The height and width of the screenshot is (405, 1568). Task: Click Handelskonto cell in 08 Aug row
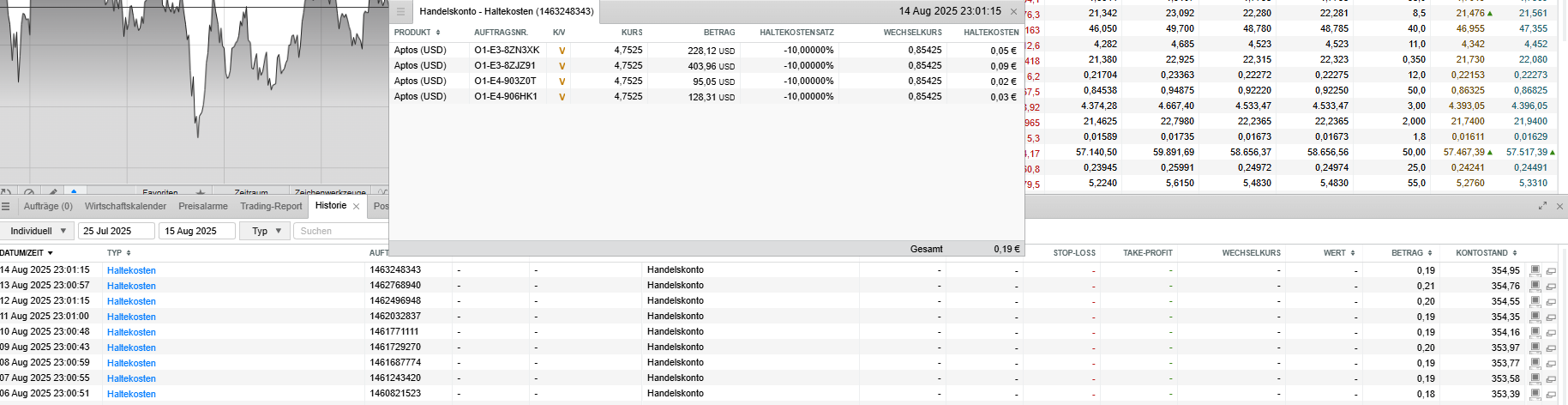click(x=676, y=362)
